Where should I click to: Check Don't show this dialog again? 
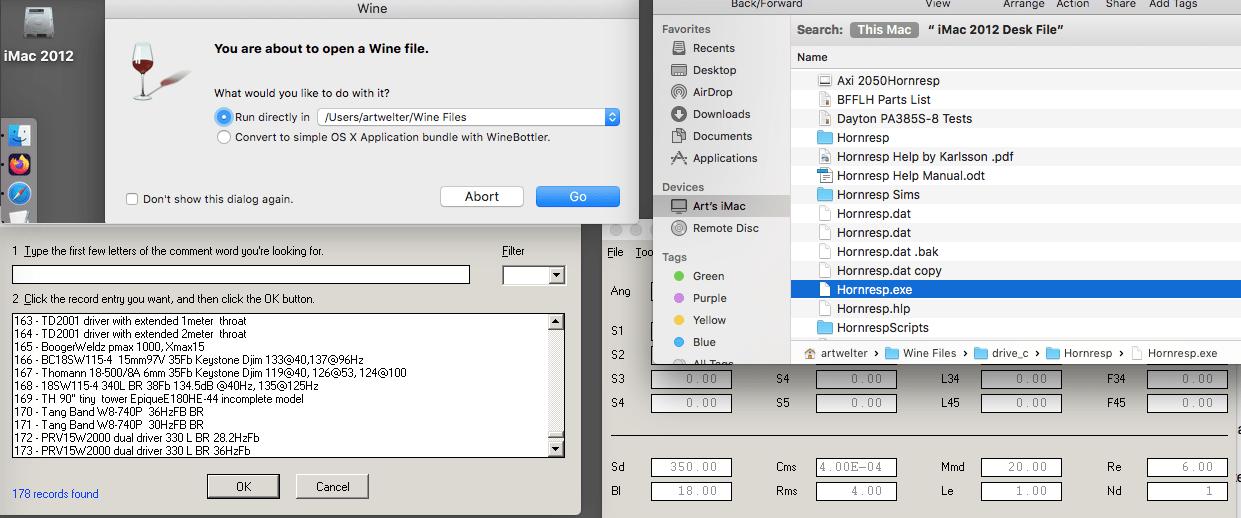pyautogui.click(x=132, y=198)
